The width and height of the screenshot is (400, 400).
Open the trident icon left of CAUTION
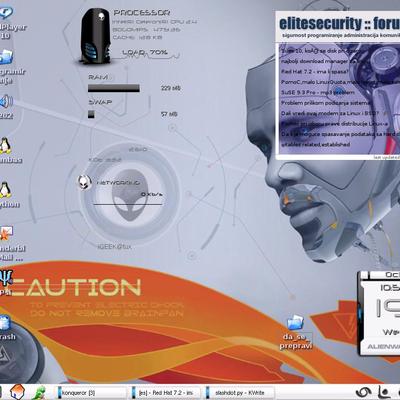click(x=6, y=278)
